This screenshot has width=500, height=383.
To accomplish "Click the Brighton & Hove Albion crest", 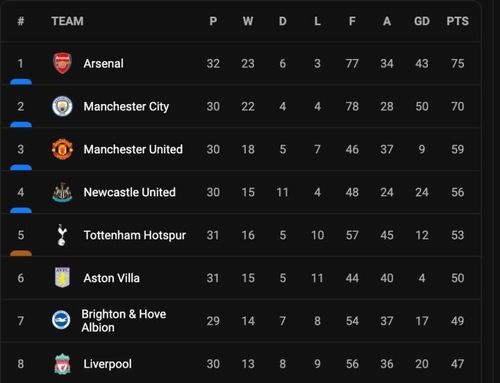I will [61, 320].
